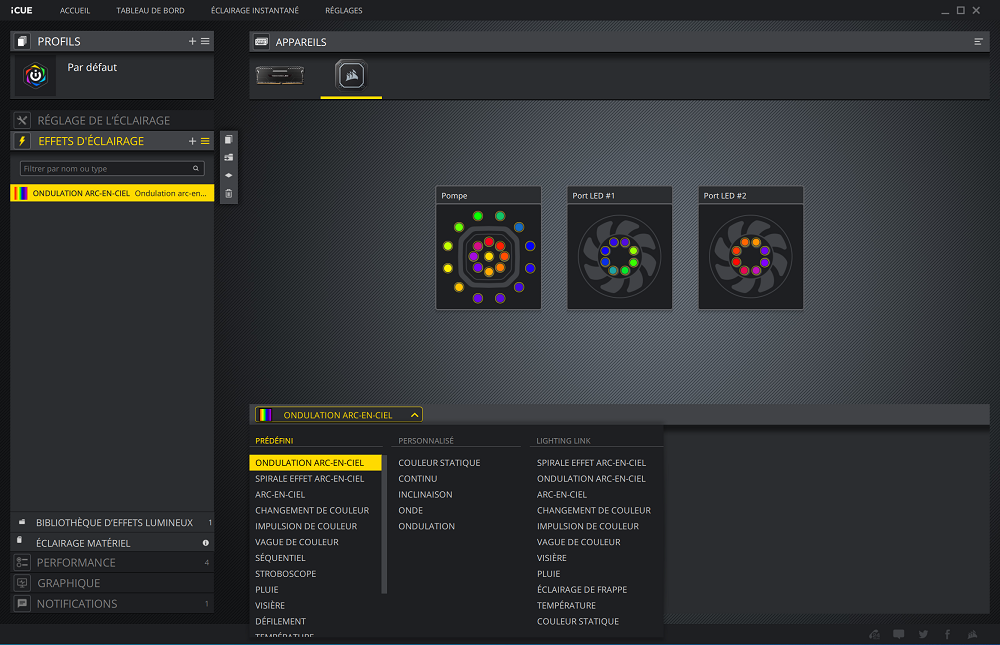Screen dimensions: 1000x645
Task: Select the Corsair cooler device icon
Action: tap(351, 76)
